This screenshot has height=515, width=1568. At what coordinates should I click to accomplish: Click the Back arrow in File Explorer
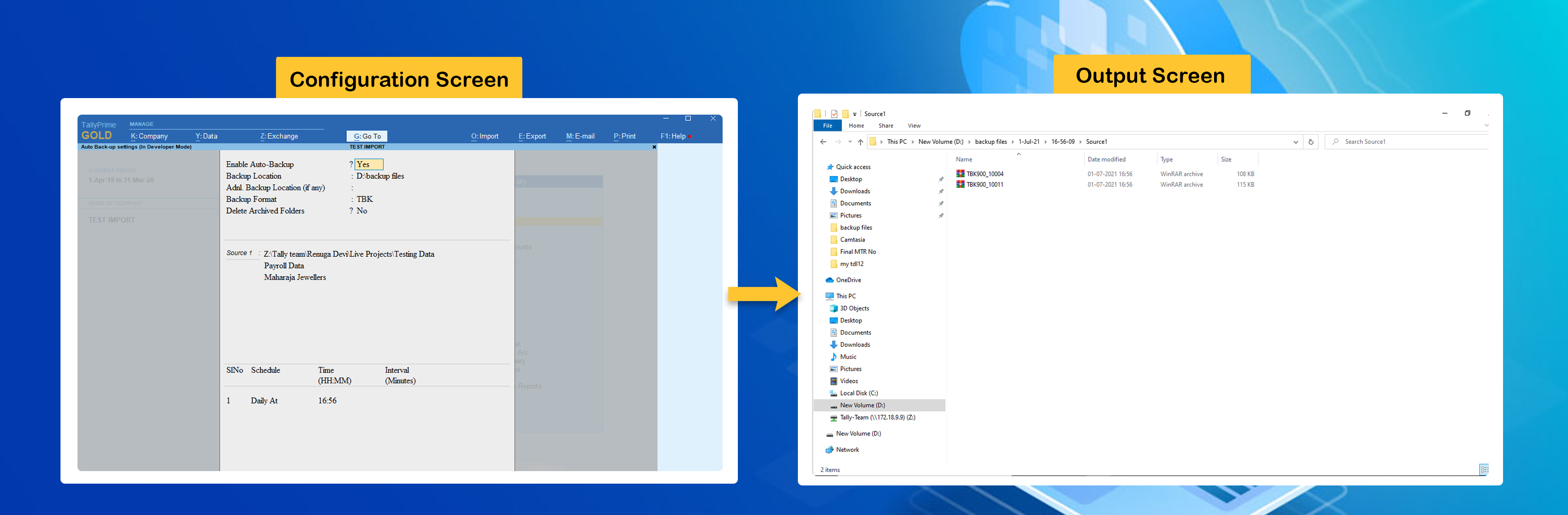pos(823,142)
